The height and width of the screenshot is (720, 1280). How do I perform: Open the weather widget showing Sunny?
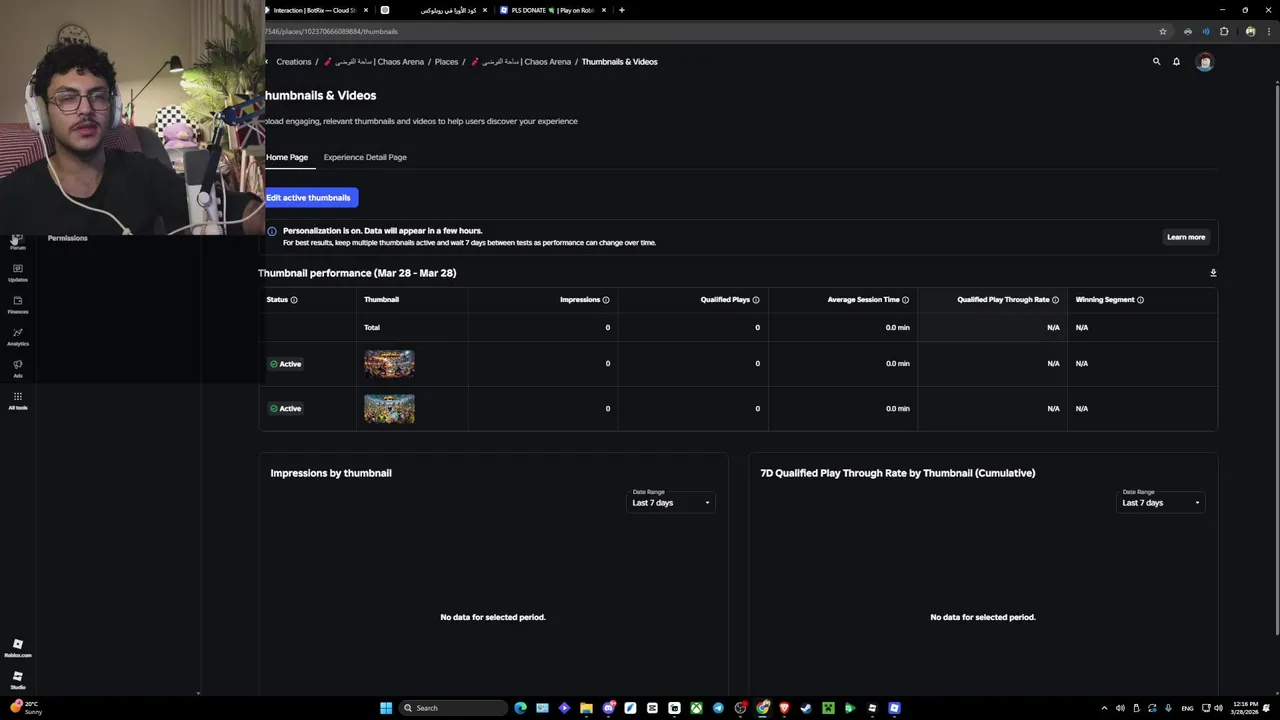pos(25,708)
